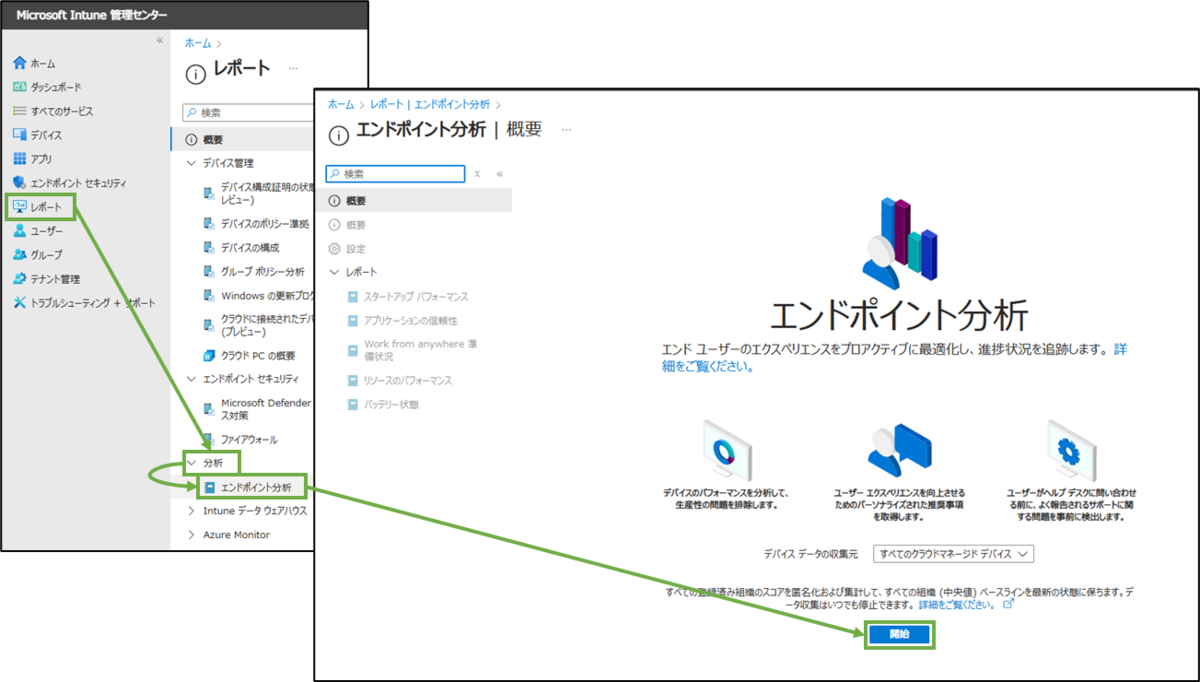This screenshot has height=682, width=1200.
Task: Clear the endpoint analytics search with x
Action: click(478, 174)
